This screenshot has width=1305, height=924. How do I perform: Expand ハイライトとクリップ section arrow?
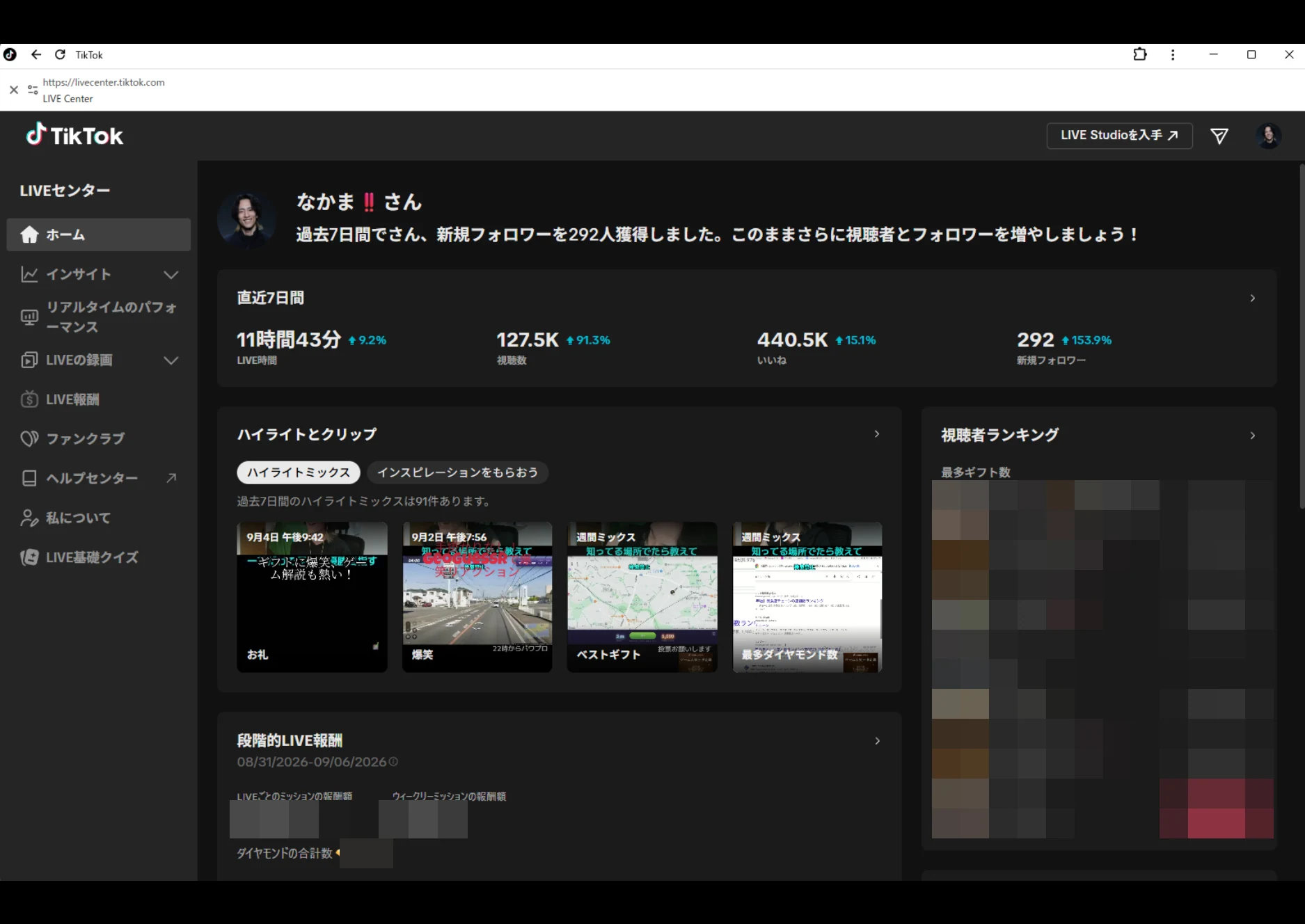click(x=877, y=433)
